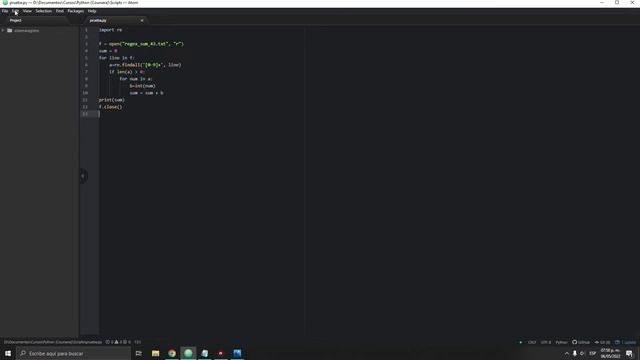Open the View menu
Viewport: 640px width, 360px height.
27,11
